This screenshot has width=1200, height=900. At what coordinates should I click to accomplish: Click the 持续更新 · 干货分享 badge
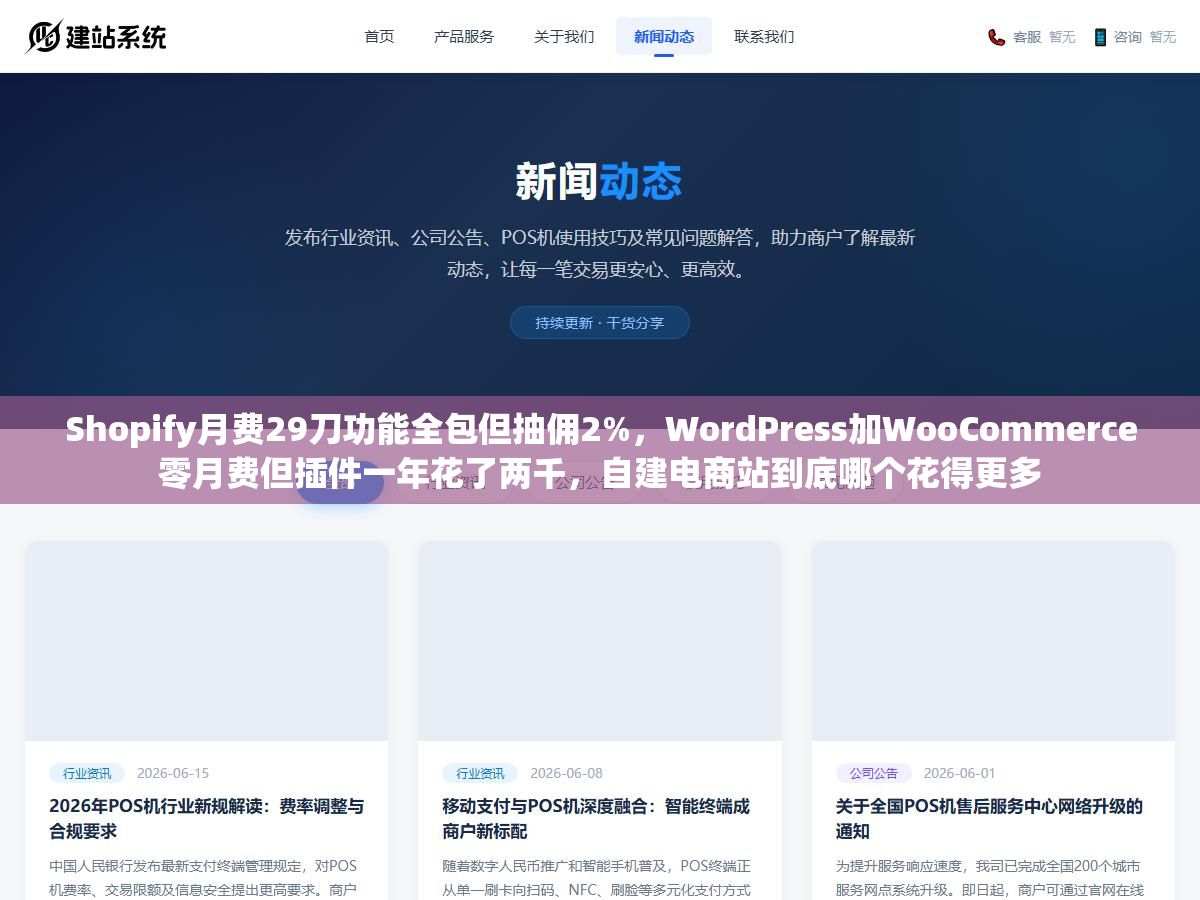pos(600,322)
